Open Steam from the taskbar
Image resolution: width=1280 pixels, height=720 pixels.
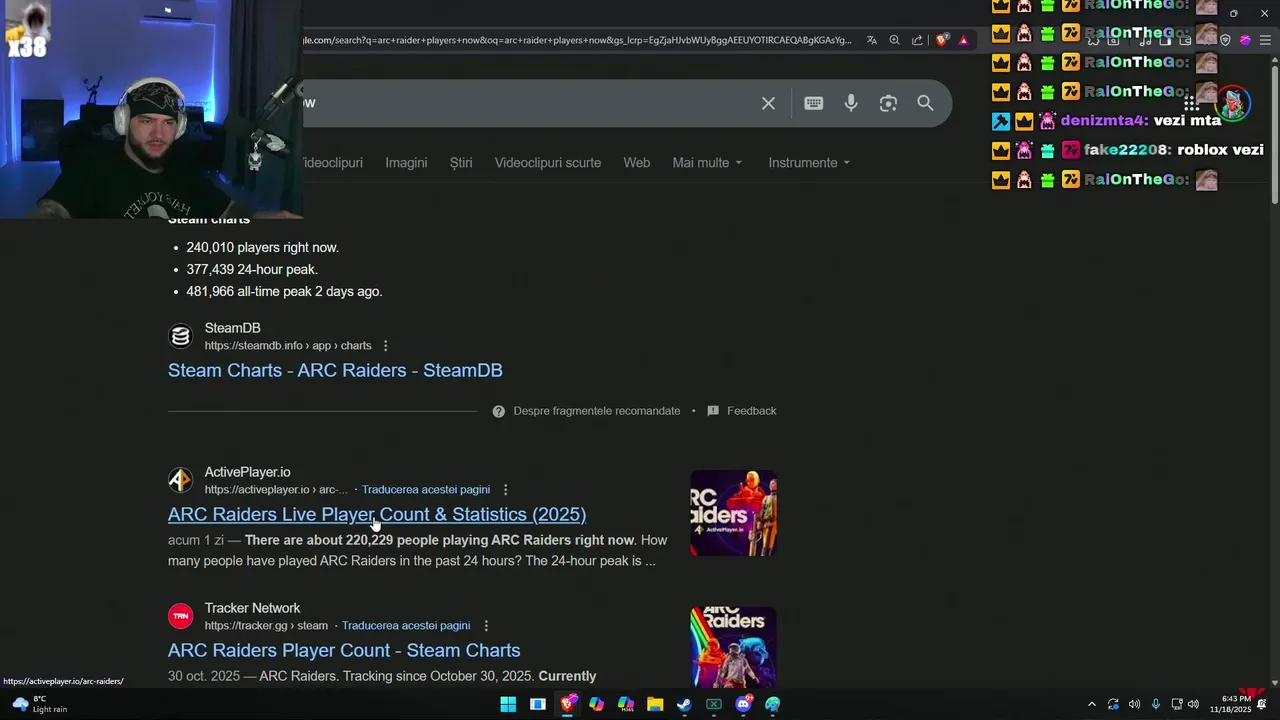pyautogui.click(x=684, y=704)
